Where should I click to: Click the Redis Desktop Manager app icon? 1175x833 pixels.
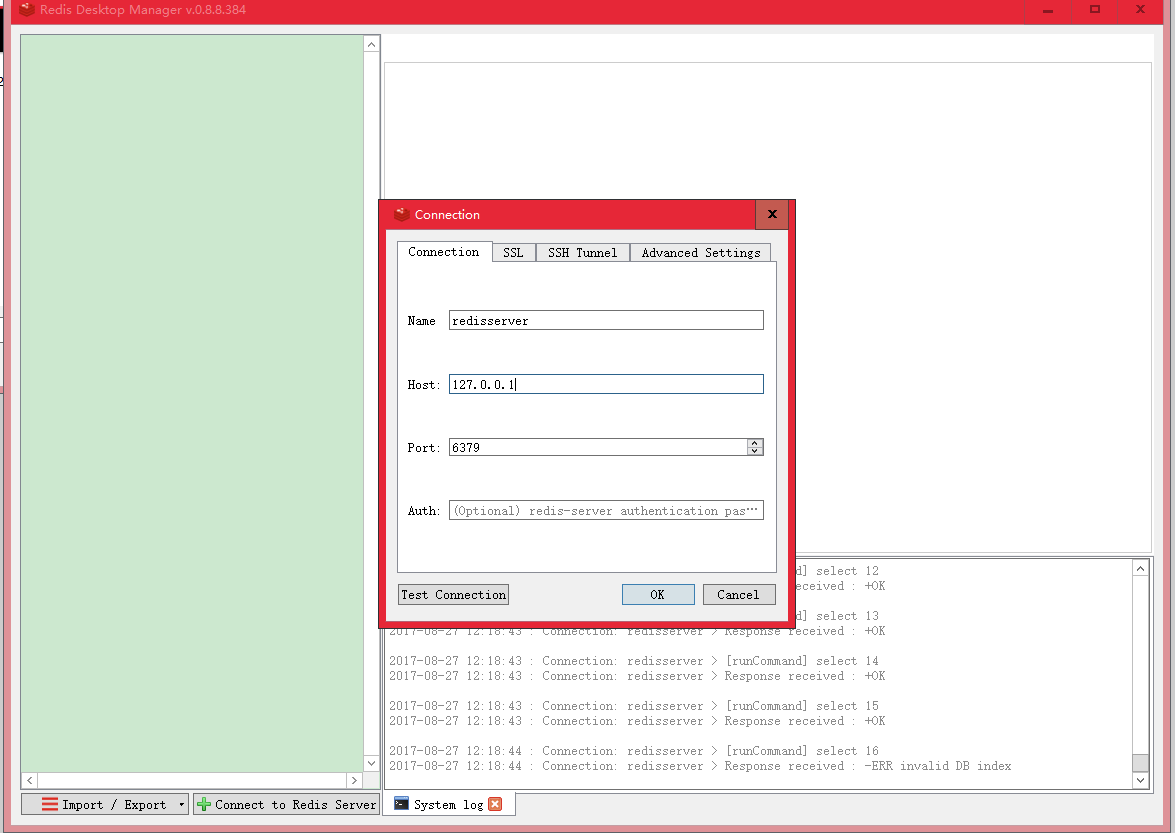point(27,9)
